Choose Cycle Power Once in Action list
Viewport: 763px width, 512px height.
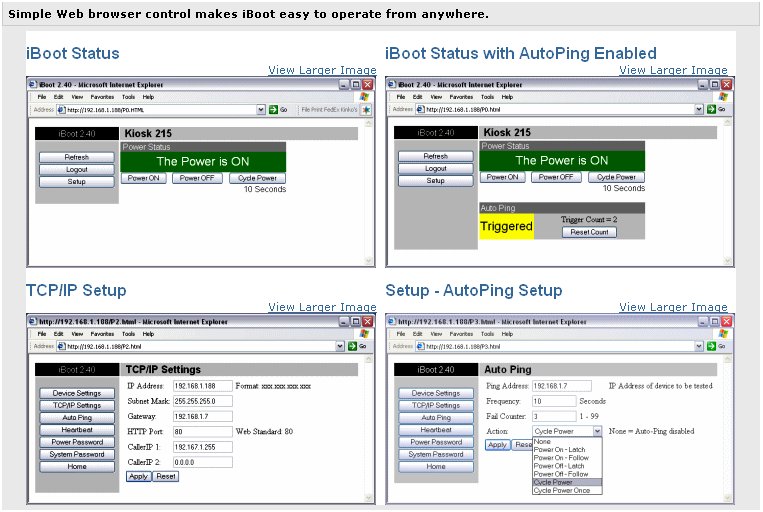(567, 491)
